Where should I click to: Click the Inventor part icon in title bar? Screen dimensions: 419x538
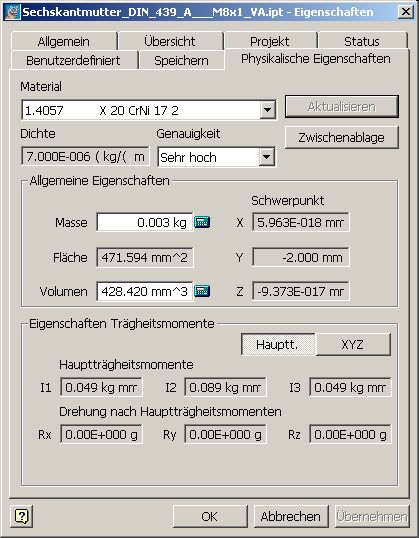(x=12, y=12)
